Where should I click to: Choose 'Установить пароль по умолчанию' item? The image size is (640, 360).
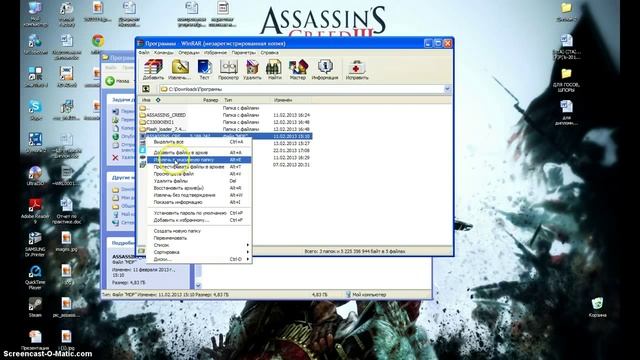click(199, 213)
